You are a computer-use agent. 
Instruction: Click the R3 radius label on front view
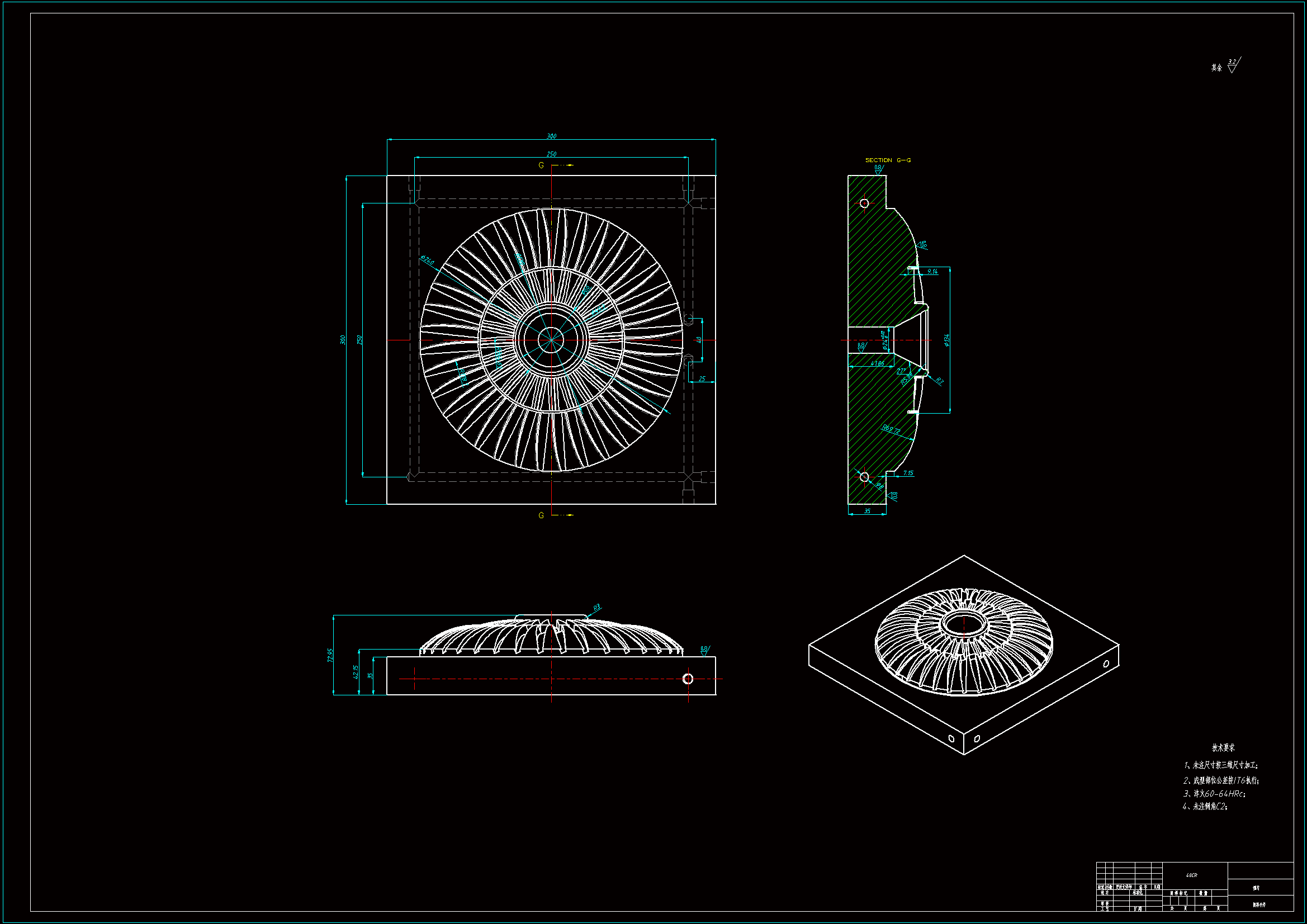tap(596, 608)
